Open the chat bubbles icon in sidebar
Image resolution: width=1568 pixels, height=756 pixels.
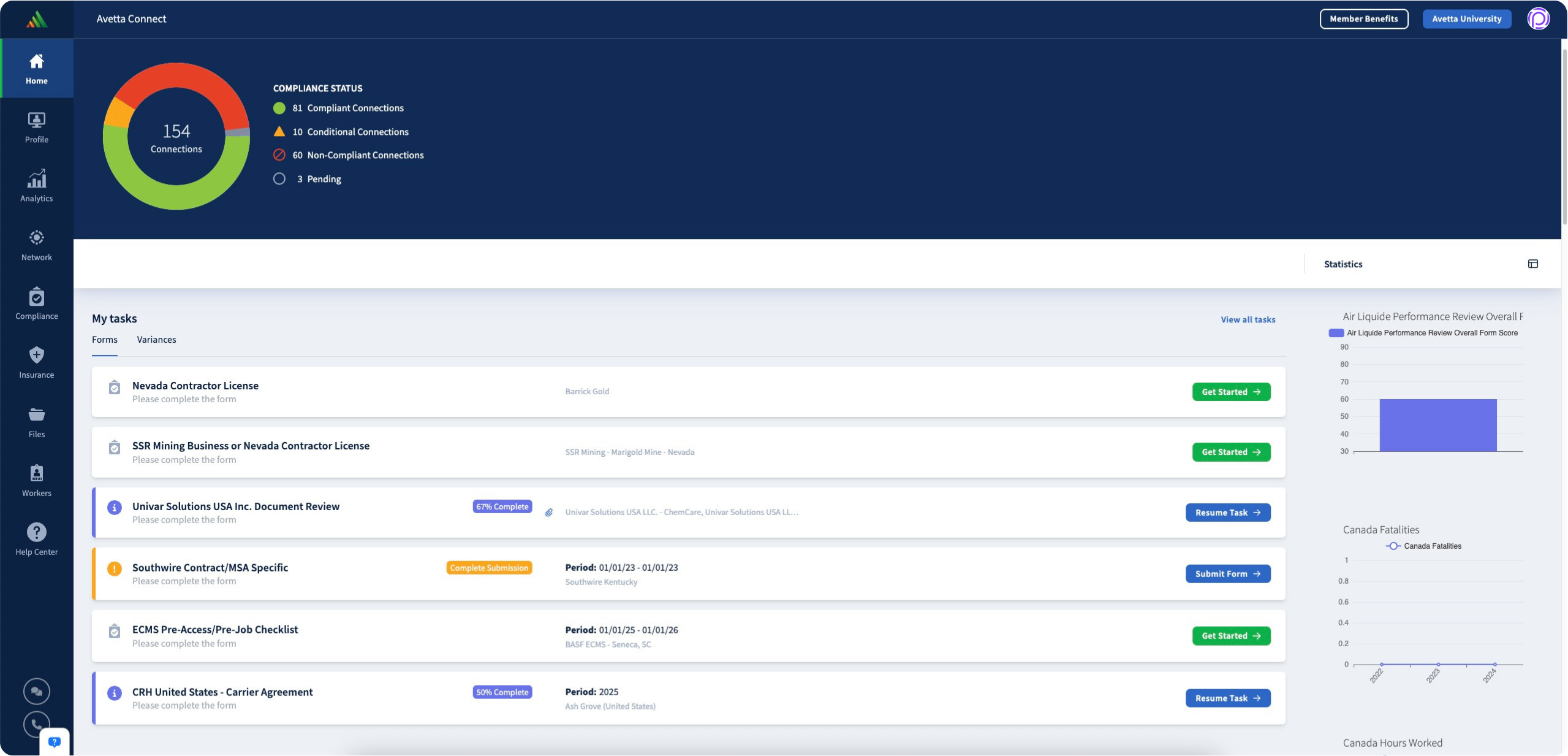[37, 692]
